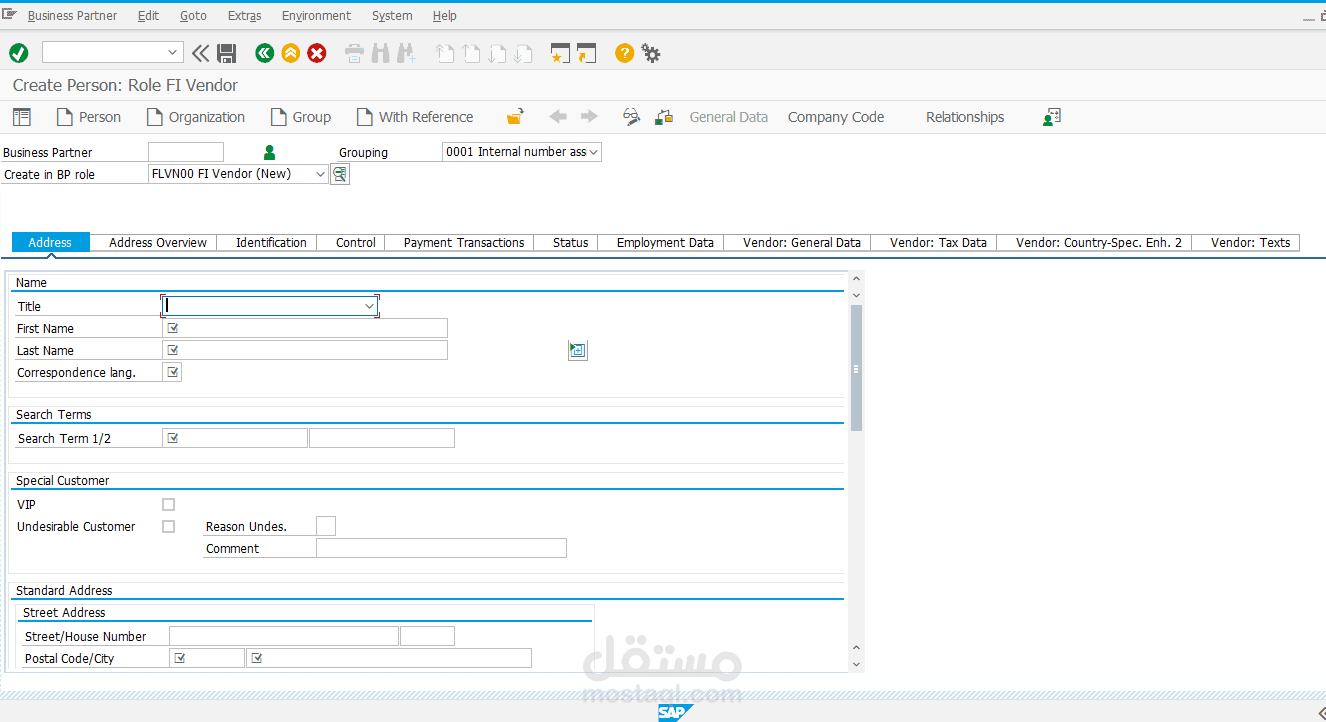Click the green person icon beside Business Partner field
The width and height of the screenshot is (1326, 722).
[268, 152]
